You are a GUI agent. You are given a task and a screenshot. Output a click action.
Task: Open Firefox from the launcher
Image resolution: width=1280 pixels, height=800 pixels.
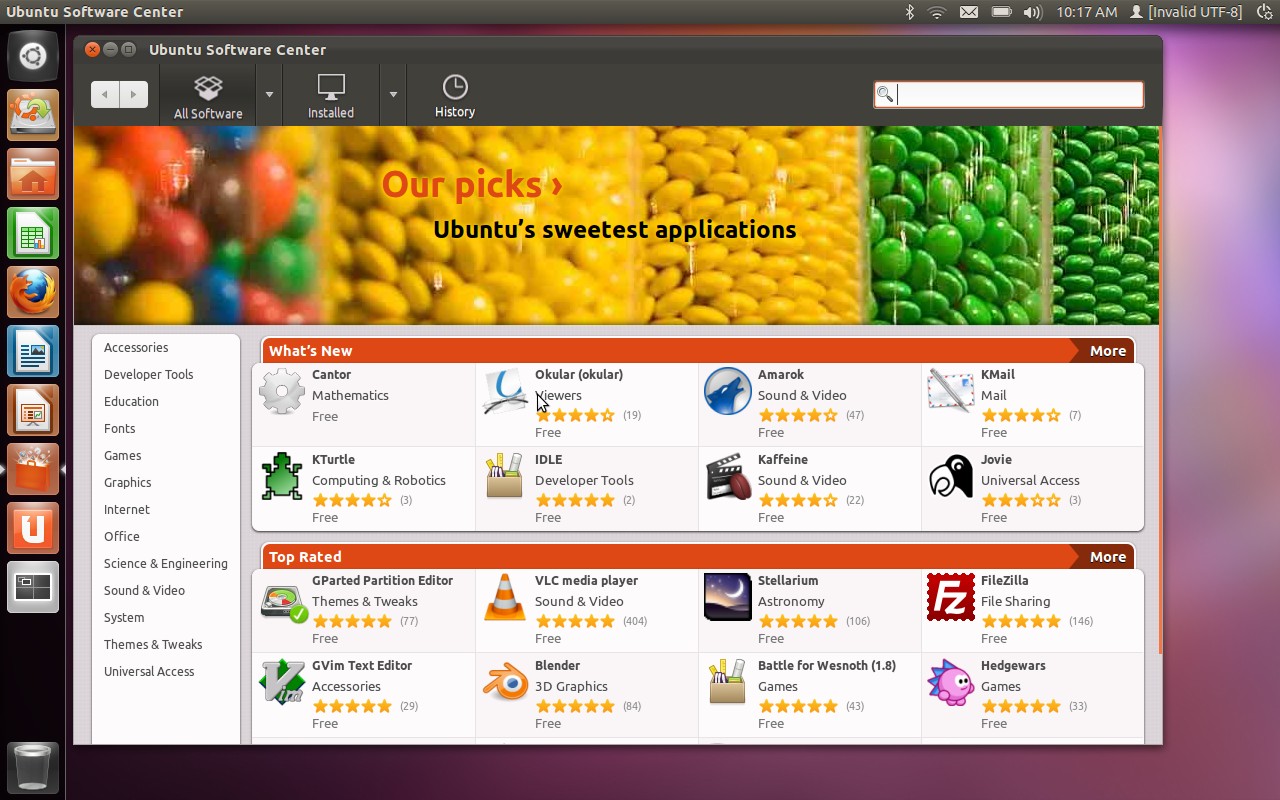(x=33, y=292)
